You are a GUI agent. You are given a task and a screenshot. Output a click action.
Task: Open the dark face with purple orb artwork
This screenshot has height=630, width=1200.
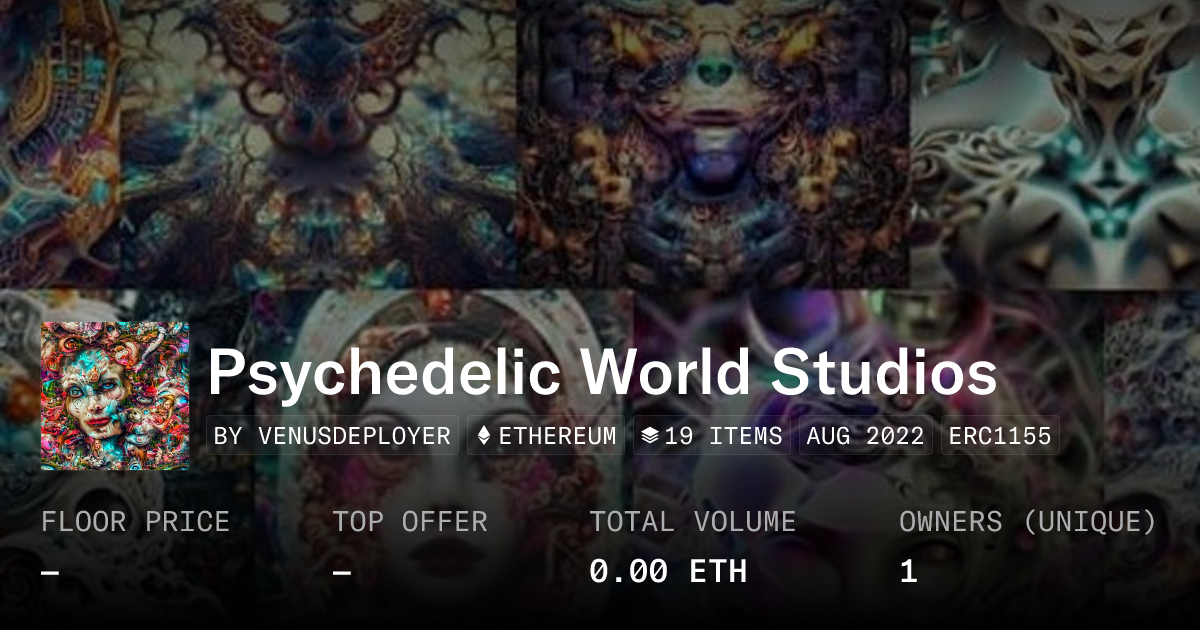713,144
